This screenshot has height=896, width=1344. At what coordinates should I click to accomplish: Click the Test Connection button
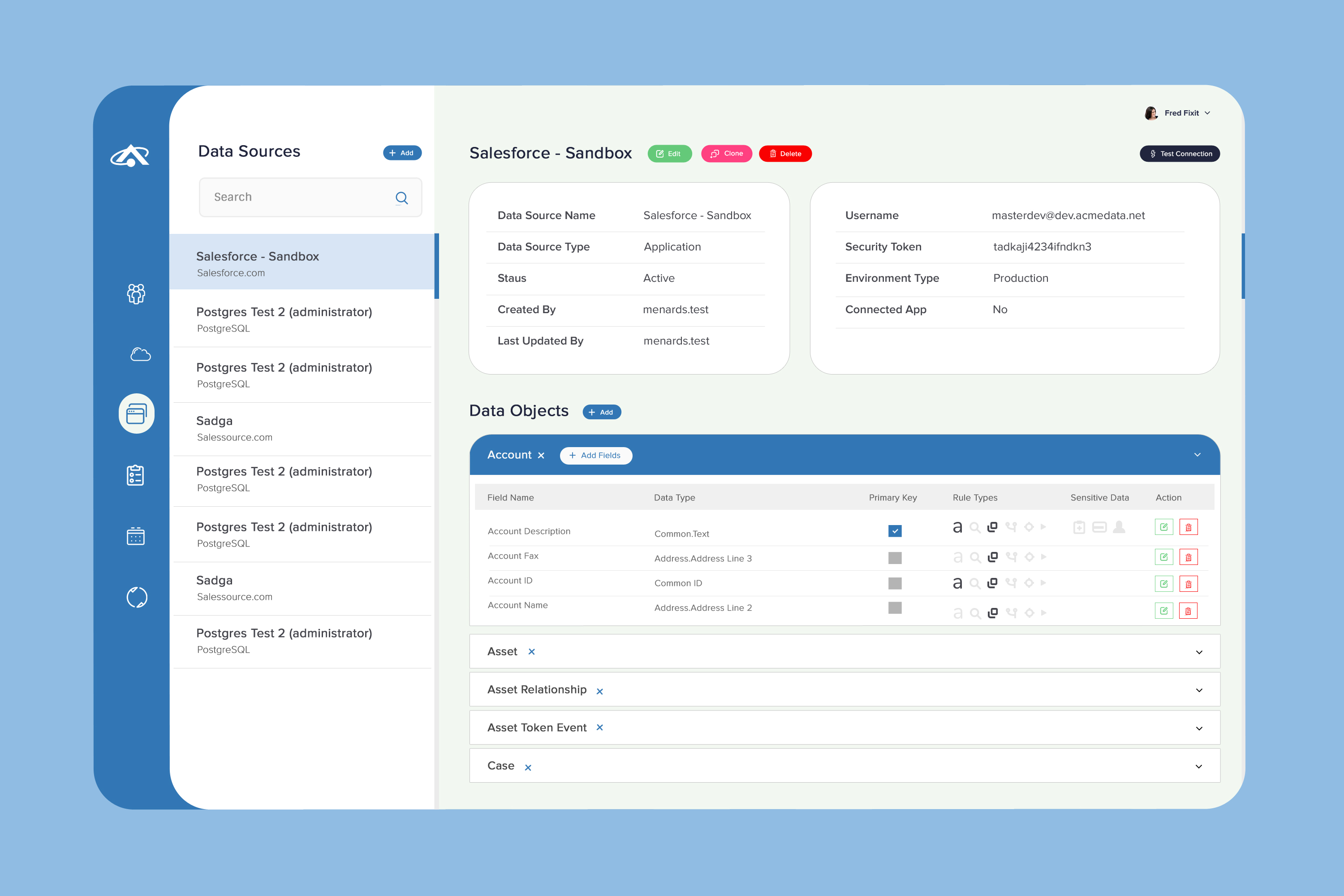pyautogui.click(x=1180, y=154)
